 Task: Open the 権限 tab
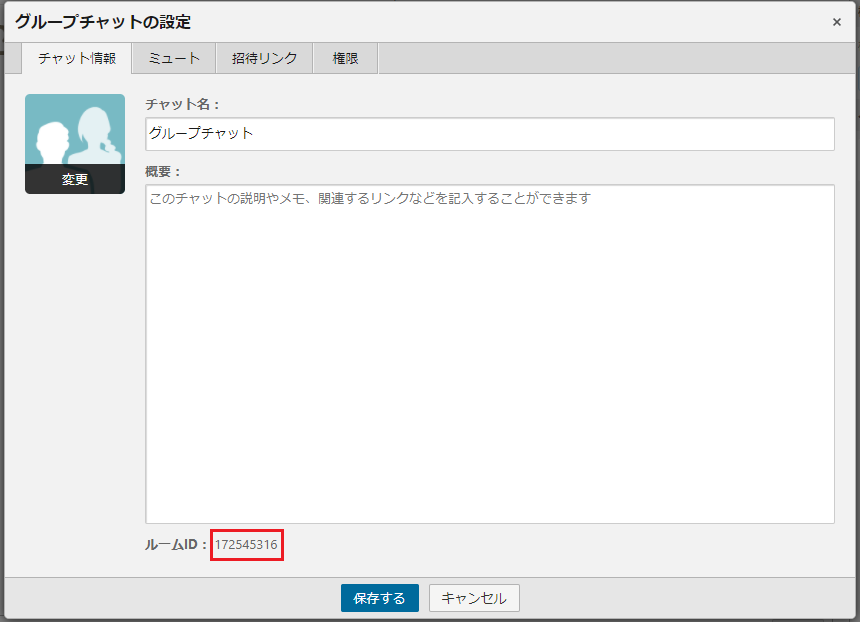point(345,58)
